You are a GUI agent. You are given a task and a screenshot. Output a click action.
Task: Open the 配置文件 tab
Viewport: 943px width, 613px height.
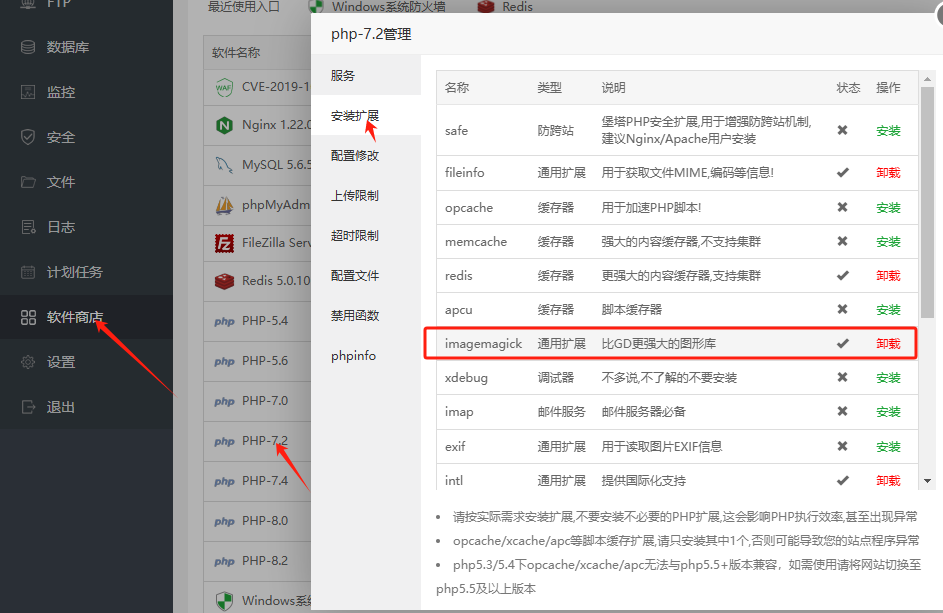coord(366,276)
